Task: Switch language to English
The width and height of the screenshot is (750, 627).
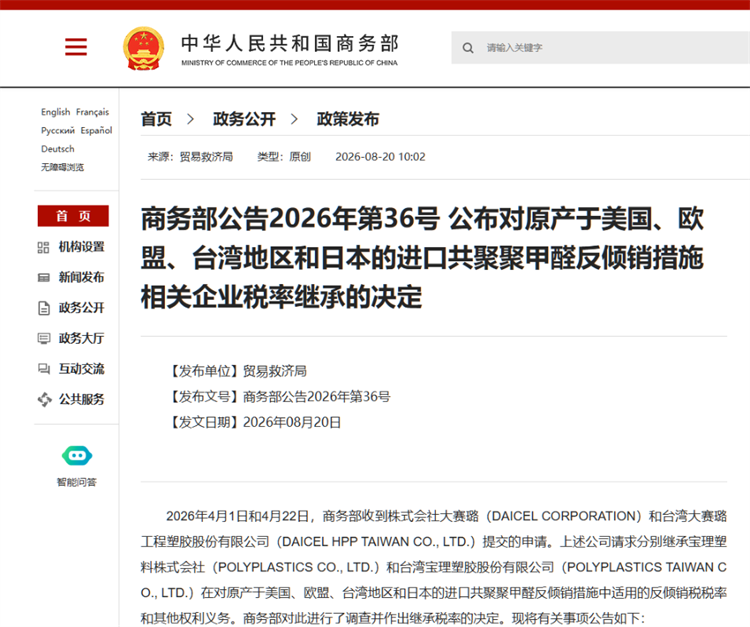Action: click(x=55, y=112)
